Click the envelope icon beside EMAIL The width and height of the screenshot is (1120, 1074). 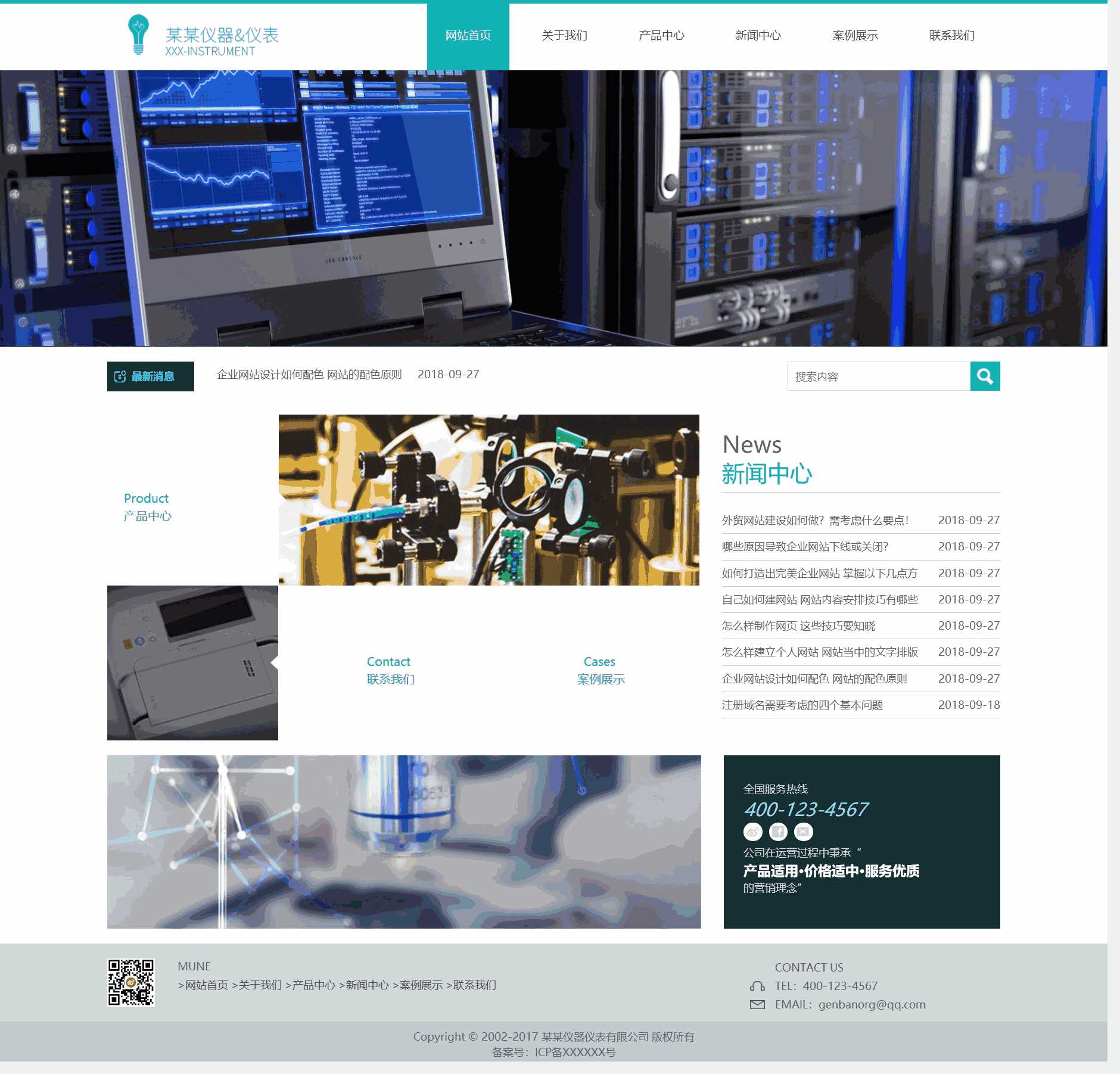[757, 1005]
